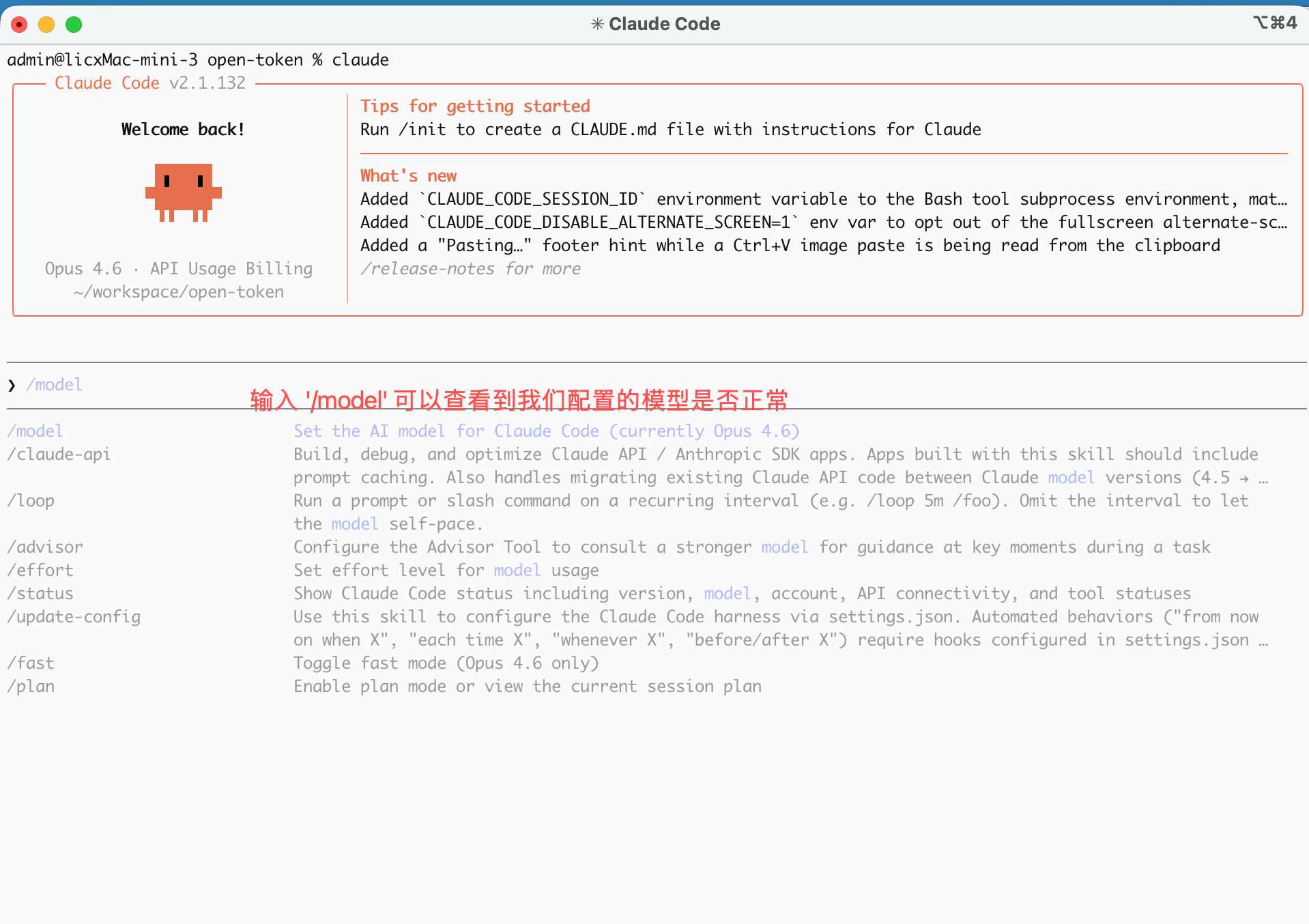
Task: Click the 'Set the AI model for Claude Code' description
Action: tap(546, 431)
